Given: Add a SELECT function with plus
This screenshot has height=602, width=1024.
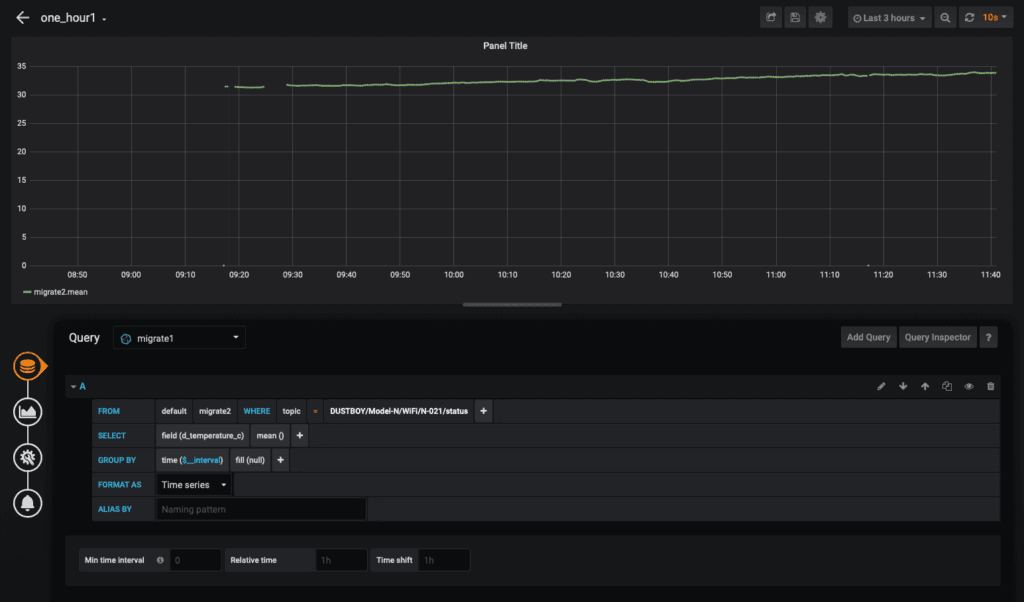Looking at the screenshot, I should pyautogui.click(x=300, y=436).
